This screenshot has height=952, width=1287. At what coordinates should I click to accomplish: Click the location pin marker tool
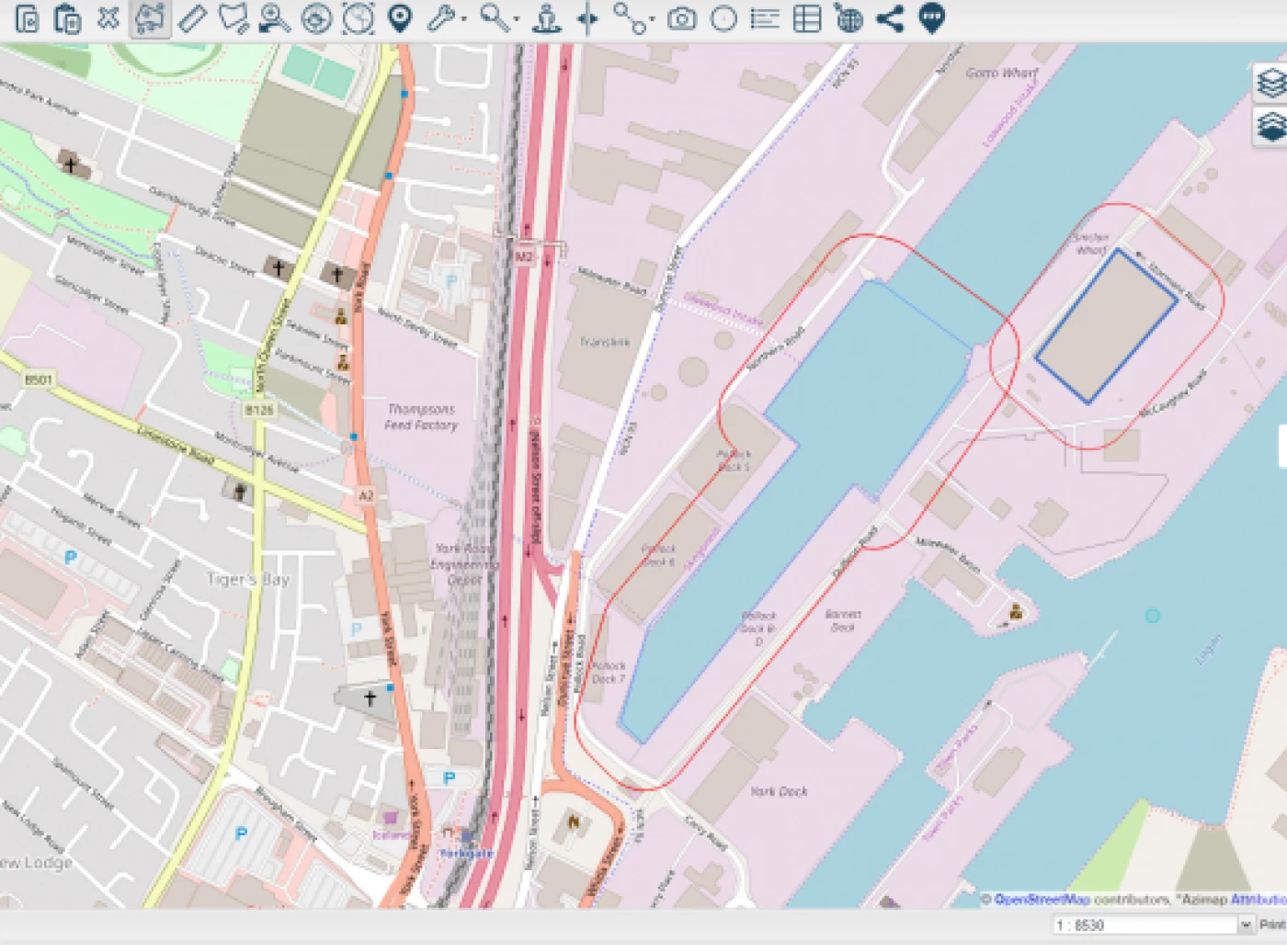tap(400, 18)
